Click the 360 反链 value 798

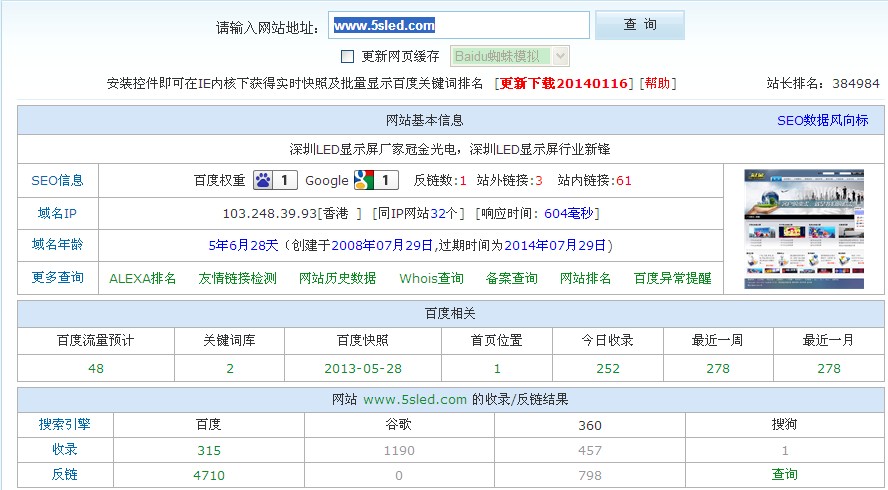click(x=590, y=475)
